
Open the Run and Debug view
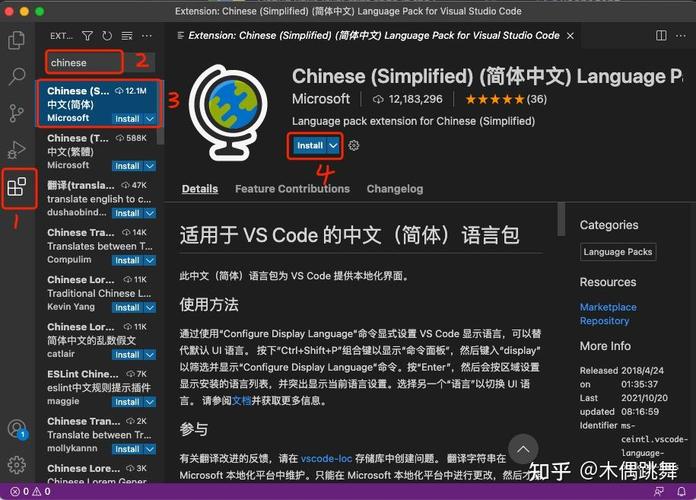tap(17, 150)
